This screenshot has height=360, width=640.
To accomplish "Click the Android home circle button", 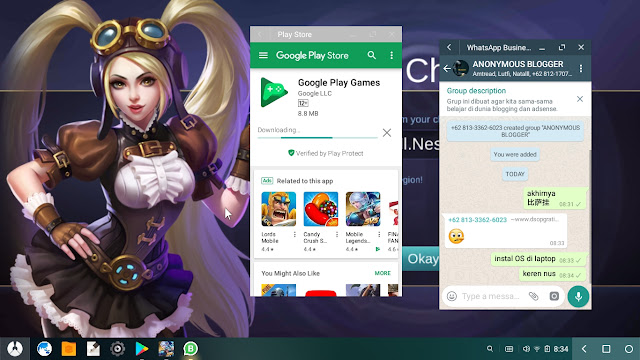I will tap(629, 349).
